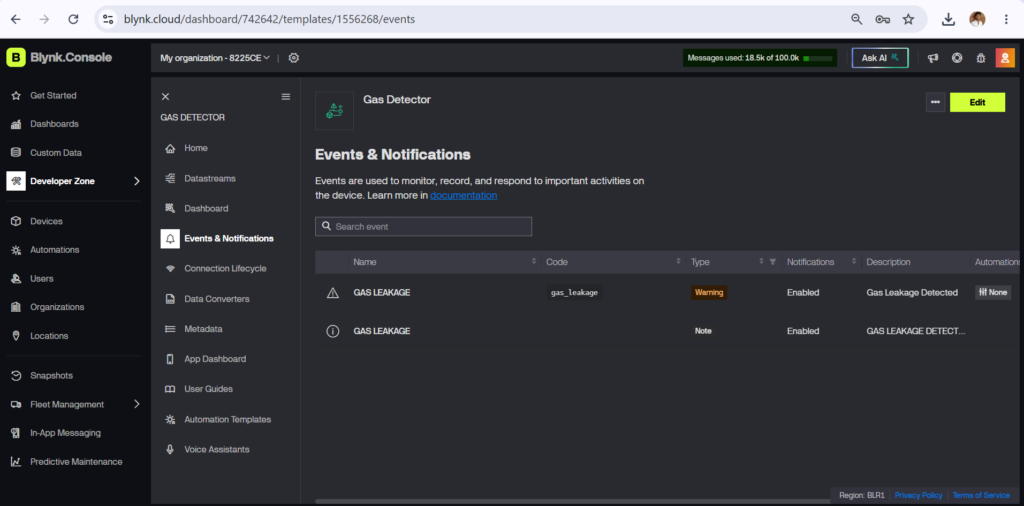Open Users section

[x=42, y=278]
